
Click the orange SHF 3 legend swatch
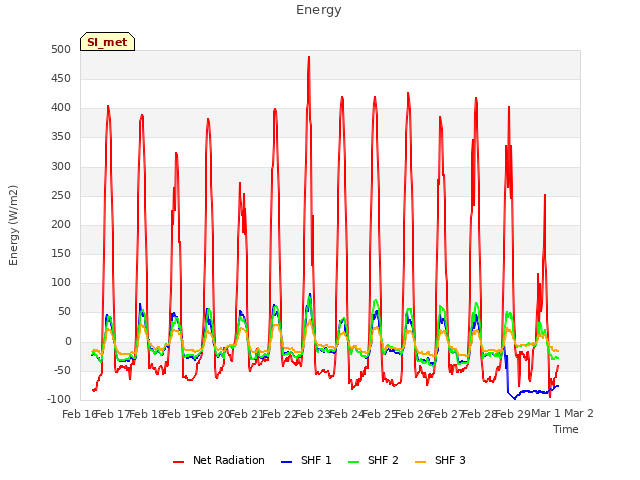[420, 462]
